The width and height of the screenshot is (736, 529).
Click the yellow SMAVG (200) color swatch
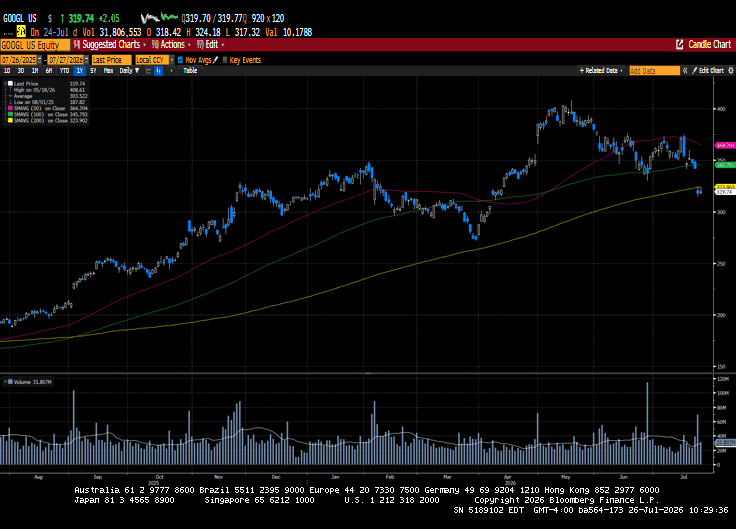pos(10,121)
